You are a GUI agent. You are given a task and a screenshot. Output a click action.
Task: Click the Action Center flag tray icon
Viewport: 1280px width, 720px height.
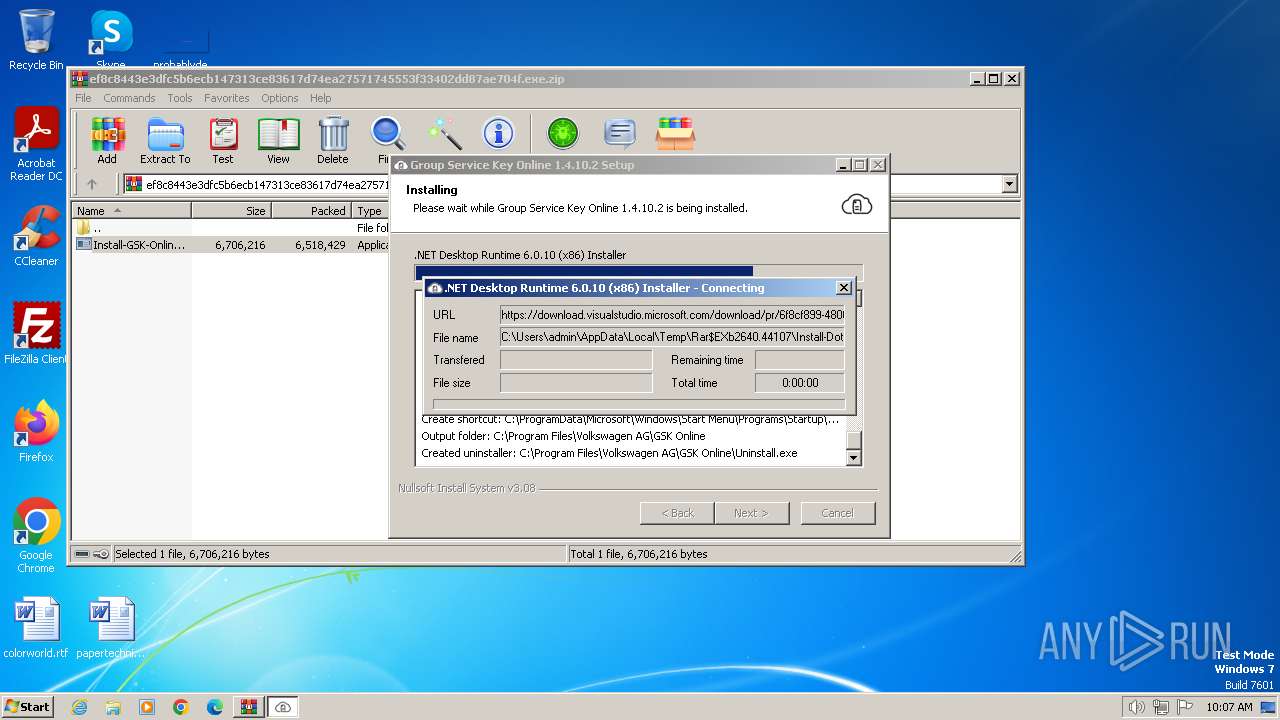click(1185, 707)
